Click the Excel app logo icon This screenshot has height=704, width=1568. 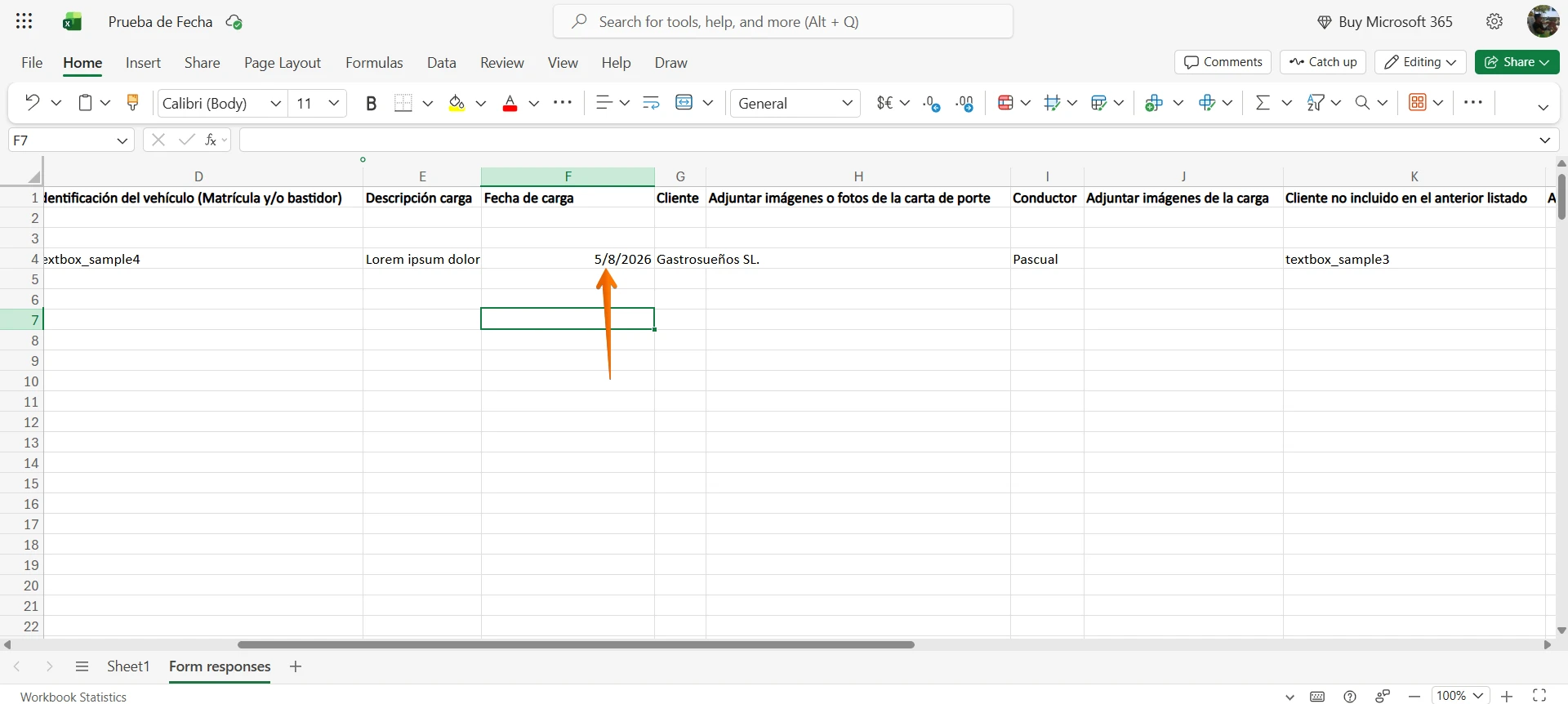[x=73, y=22]
